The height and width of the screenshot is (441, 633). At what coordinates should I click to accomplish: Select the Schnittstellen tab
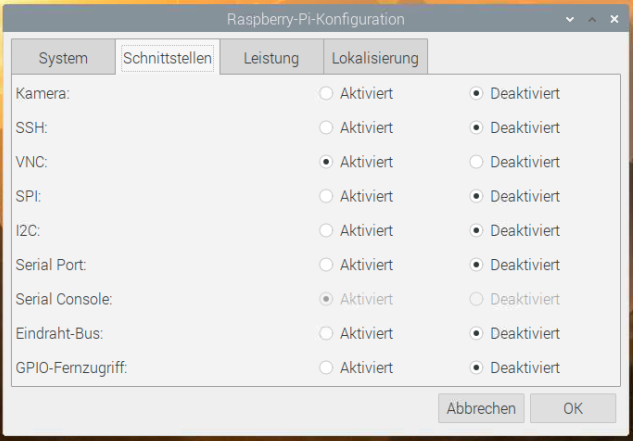click(x=167, y=58)
